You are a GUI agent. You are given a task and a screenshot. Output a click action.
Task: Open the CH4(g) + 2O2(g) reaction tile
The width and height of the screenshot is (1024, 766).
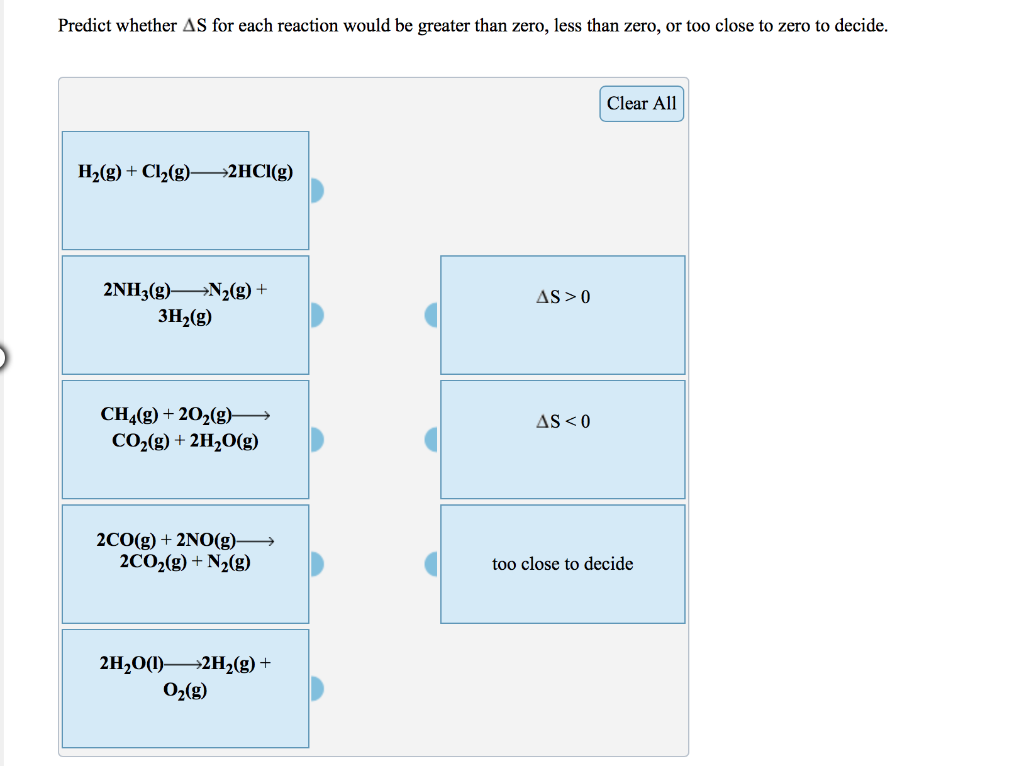[186, 438]
